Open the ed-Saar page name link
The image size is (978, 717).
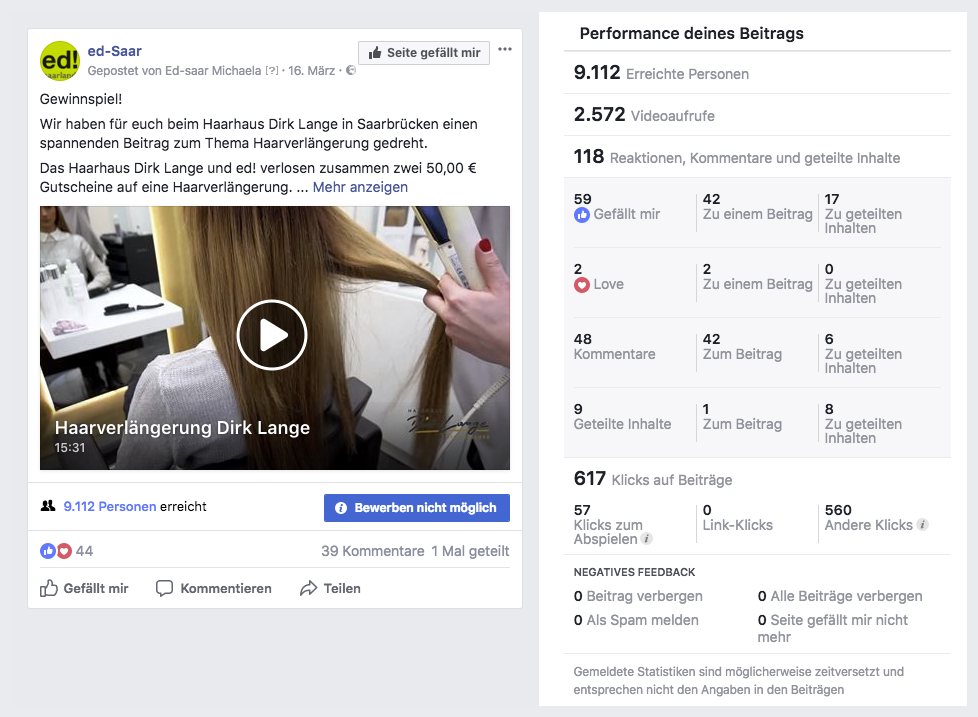click(114, 51)
